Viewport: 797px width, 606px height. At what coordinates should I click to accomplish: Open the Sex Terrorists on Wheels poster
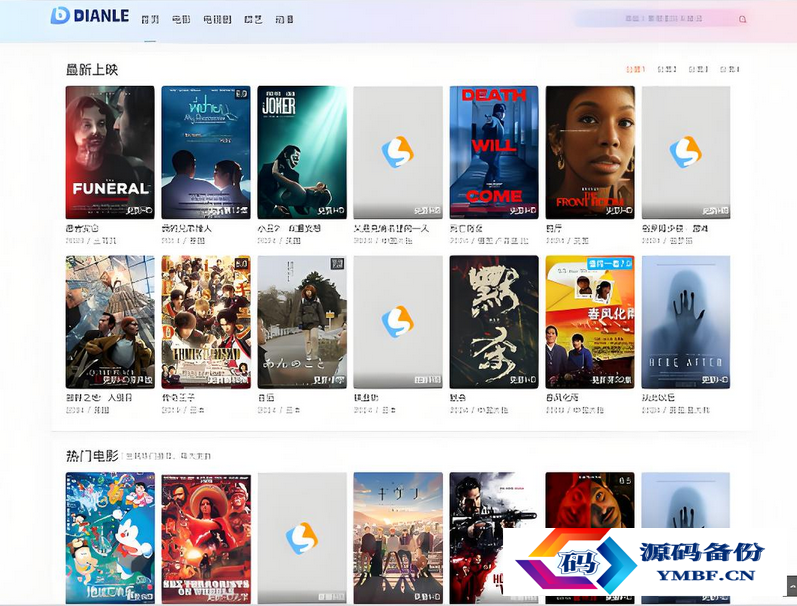[x=206, y=538]
